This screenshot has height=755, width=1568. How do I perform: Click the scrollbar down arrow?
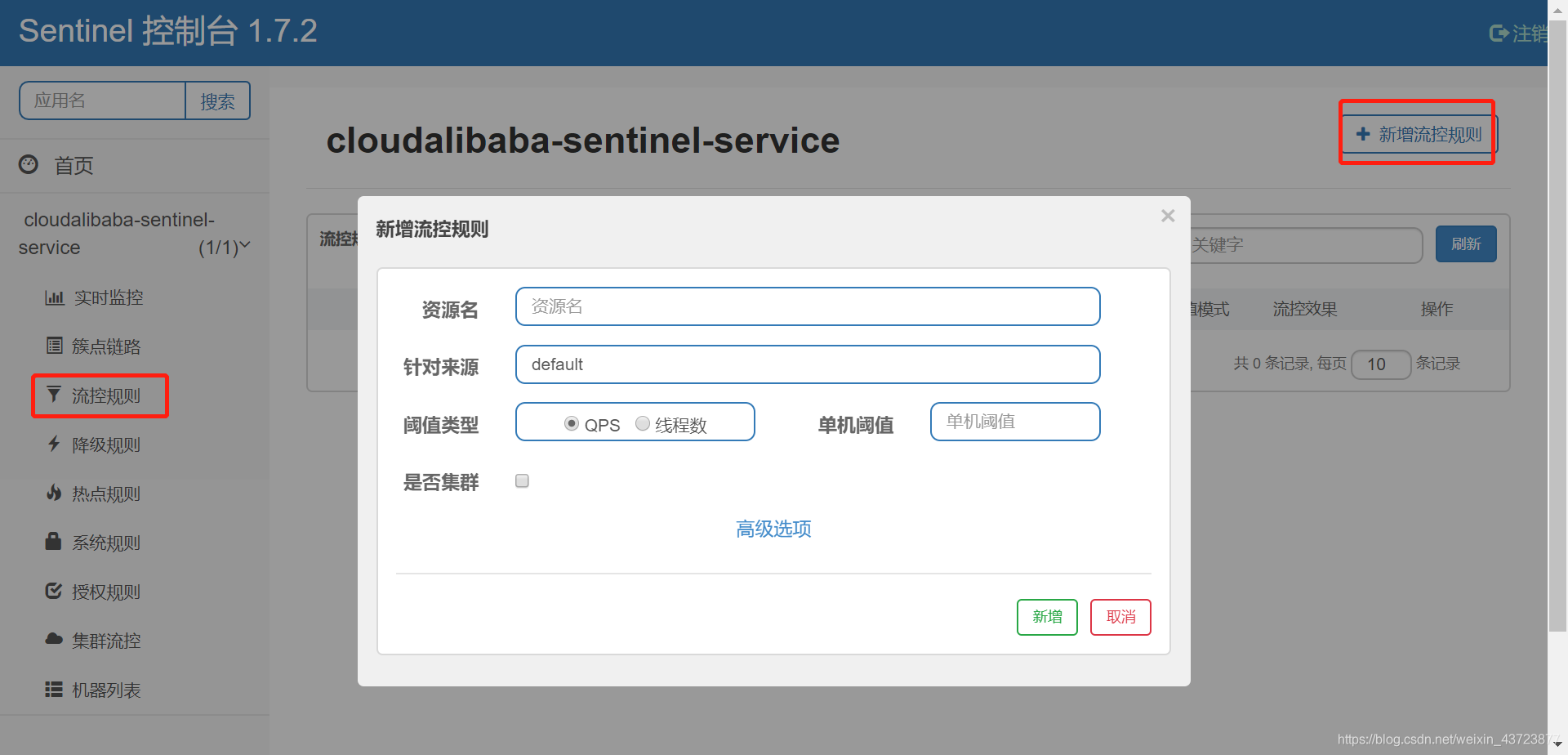[1557, 744]
